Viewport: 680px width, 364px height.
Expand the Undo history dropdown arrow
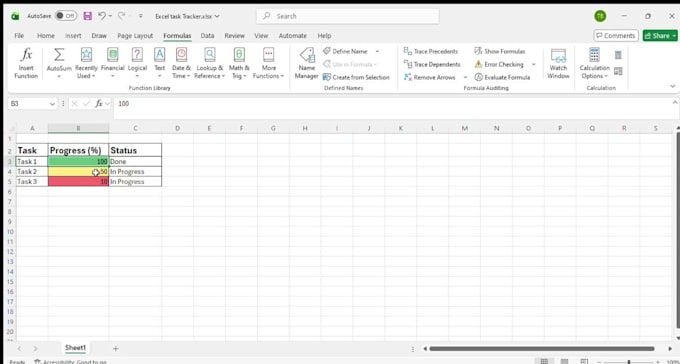point(110,16)
